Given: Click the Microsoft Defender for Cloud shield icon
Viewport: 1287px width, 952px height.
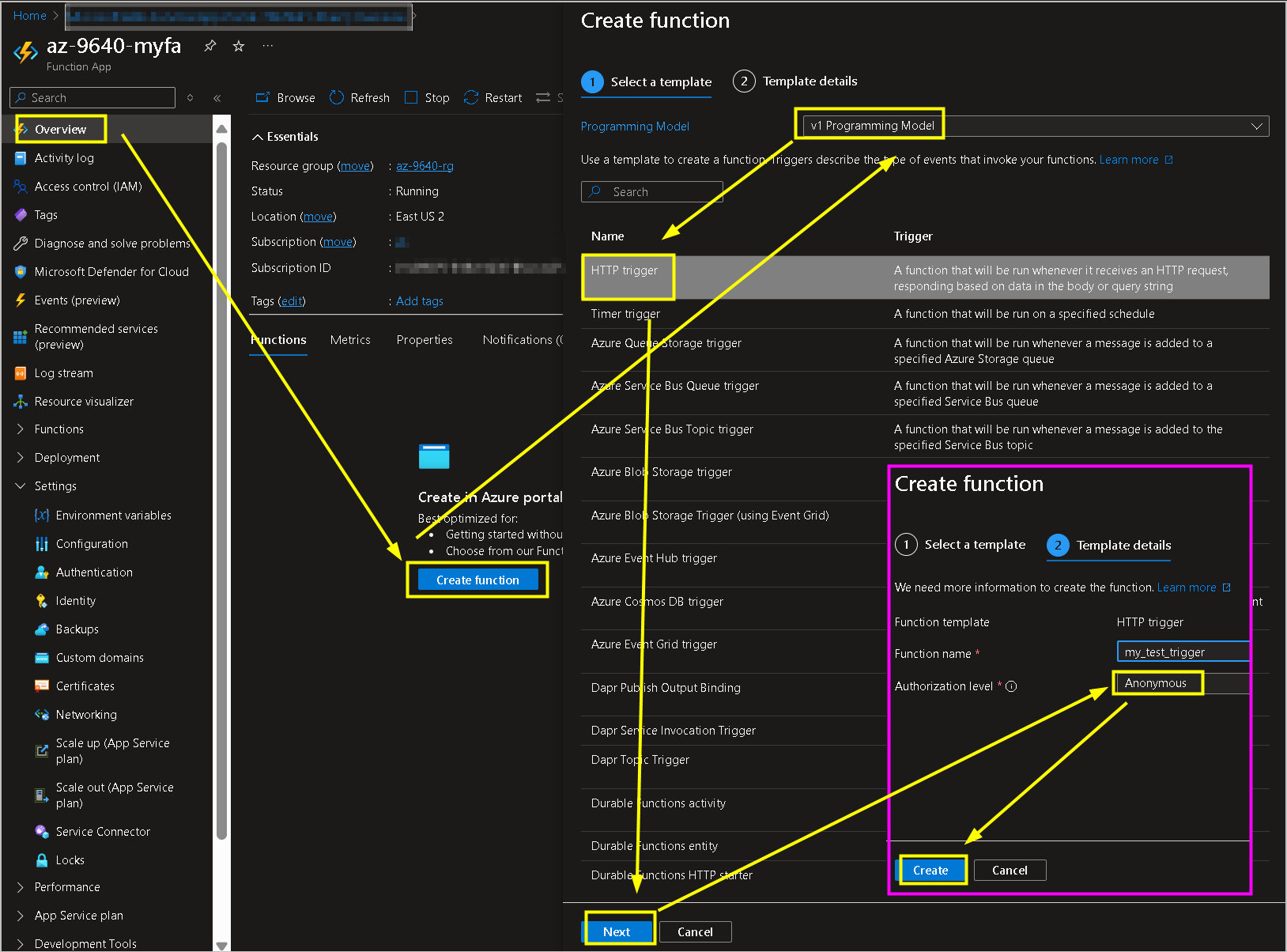Looking at the screenshot, I should tap(21, 272).
